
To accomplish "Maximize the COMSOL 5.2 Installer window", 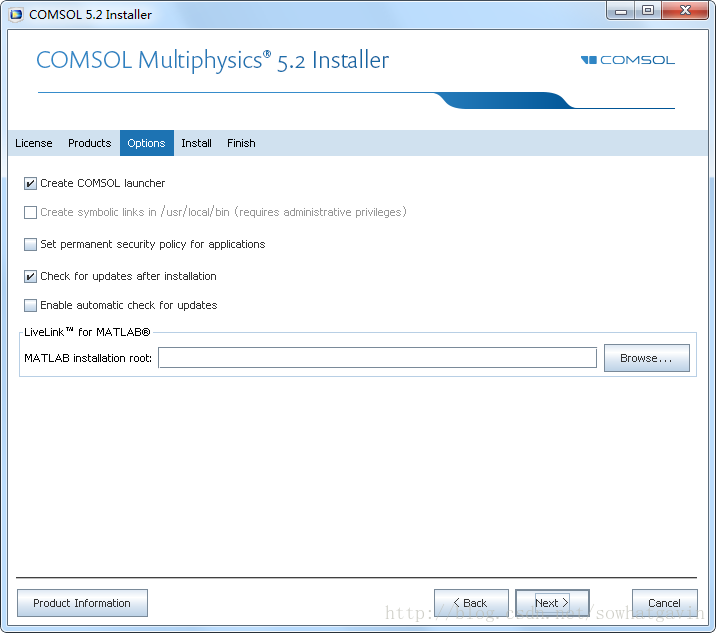I will (x=648, y=11).
